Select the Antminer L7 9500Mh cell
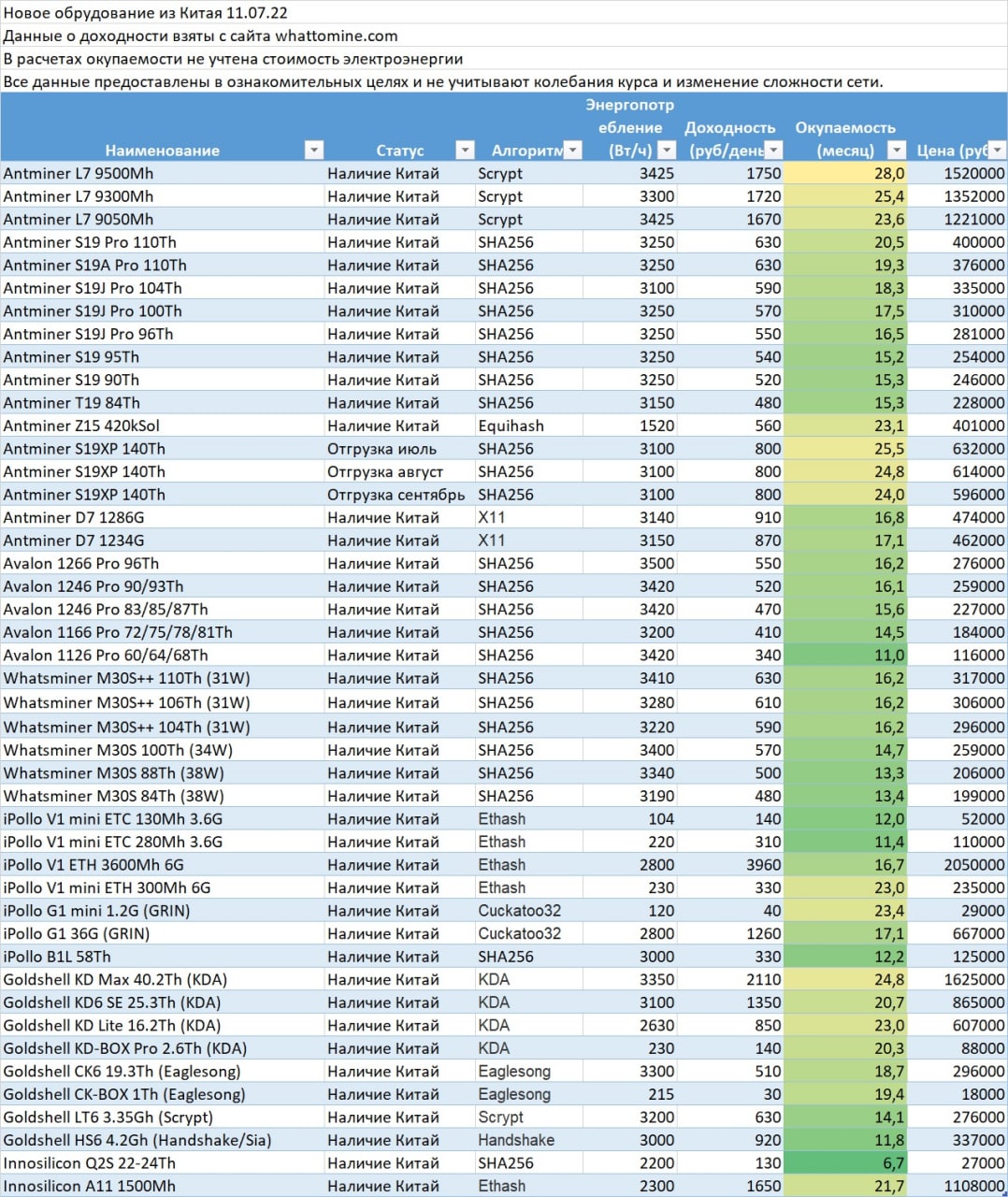 click(162, 173)
